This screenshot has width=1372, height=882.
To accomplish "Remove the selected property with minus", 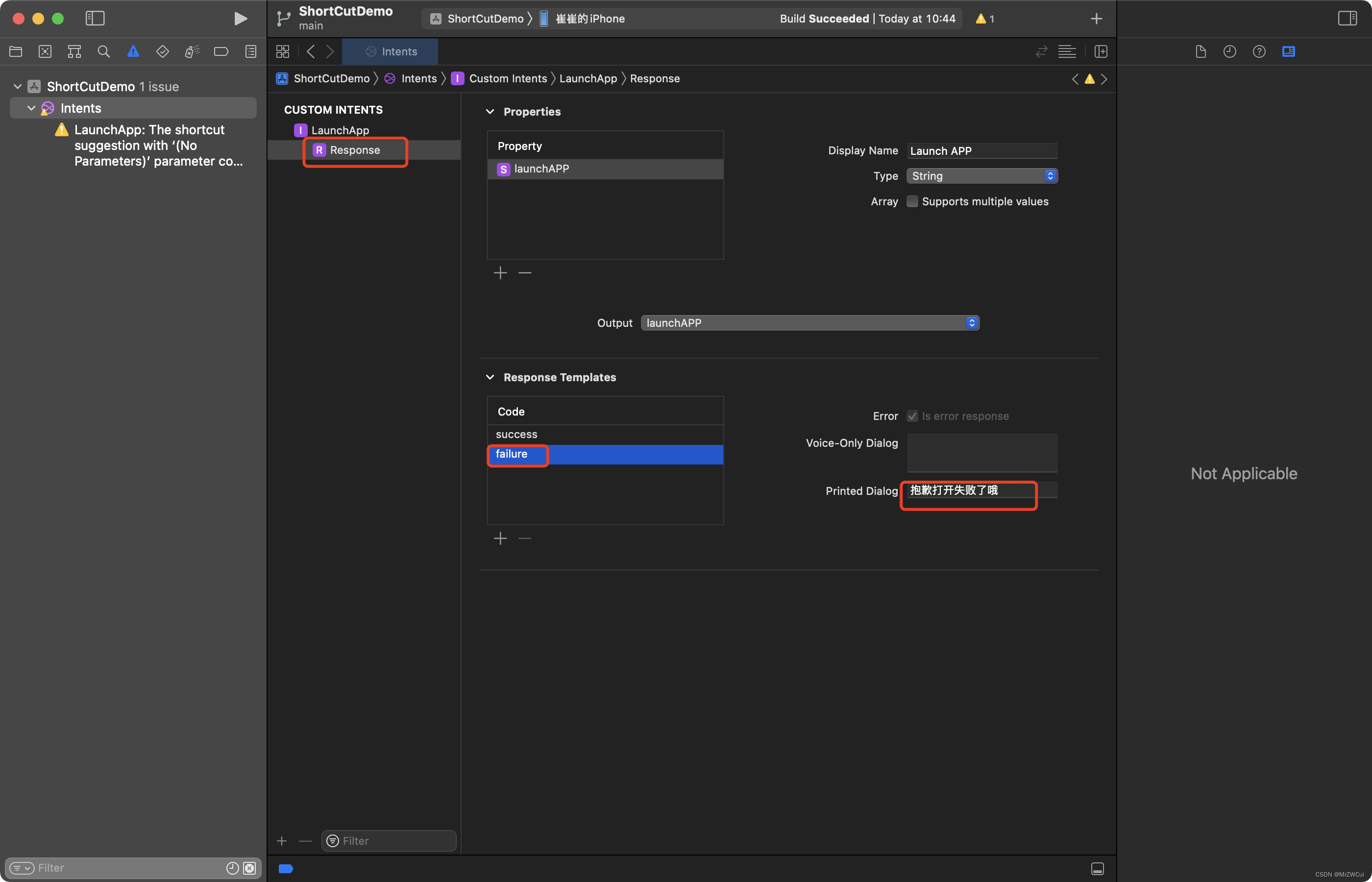I will click(x=525, y=273).
